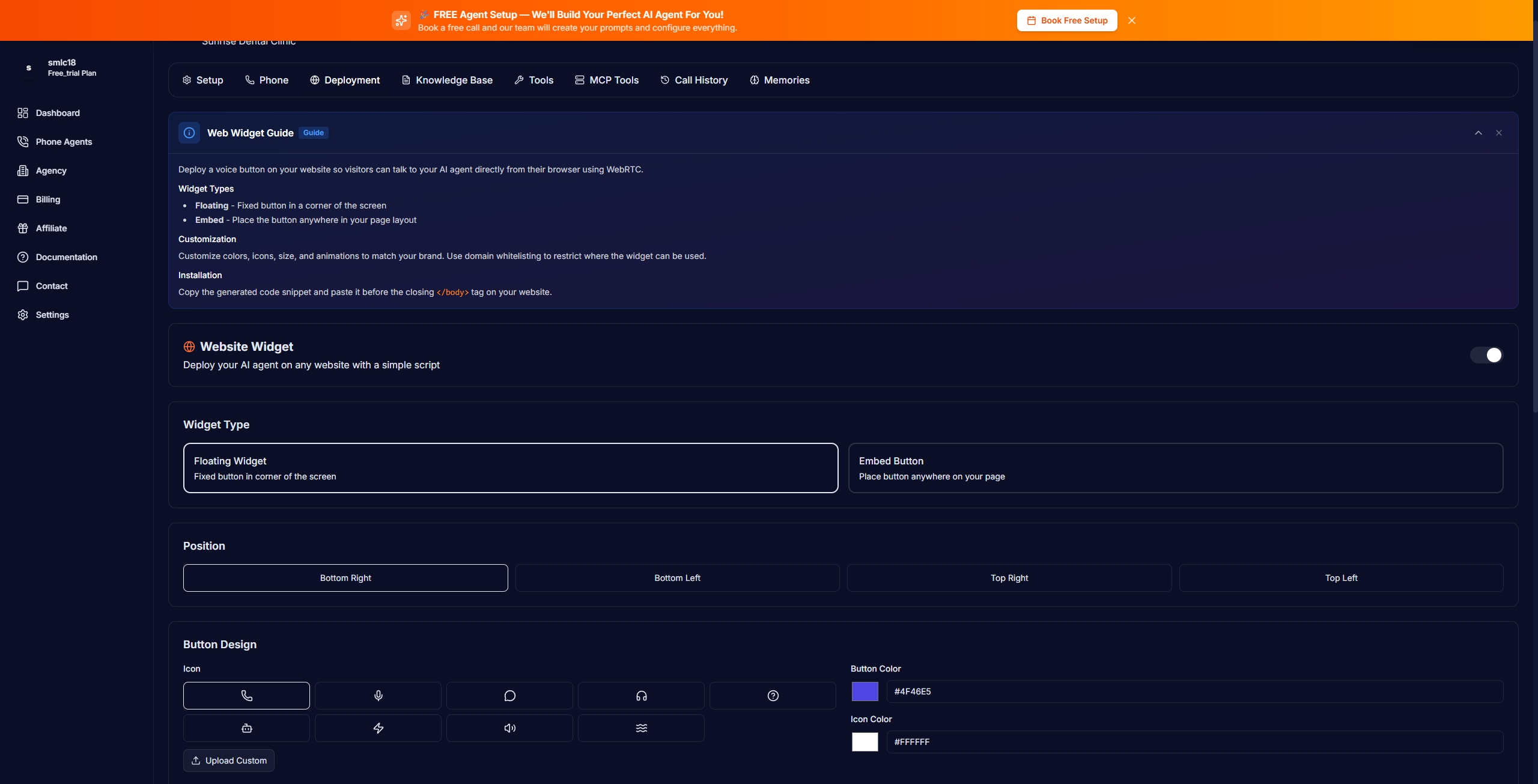Screen dimensions: 1538x784
Task: Open the MCP Tools tab
Action: [607, 80]
